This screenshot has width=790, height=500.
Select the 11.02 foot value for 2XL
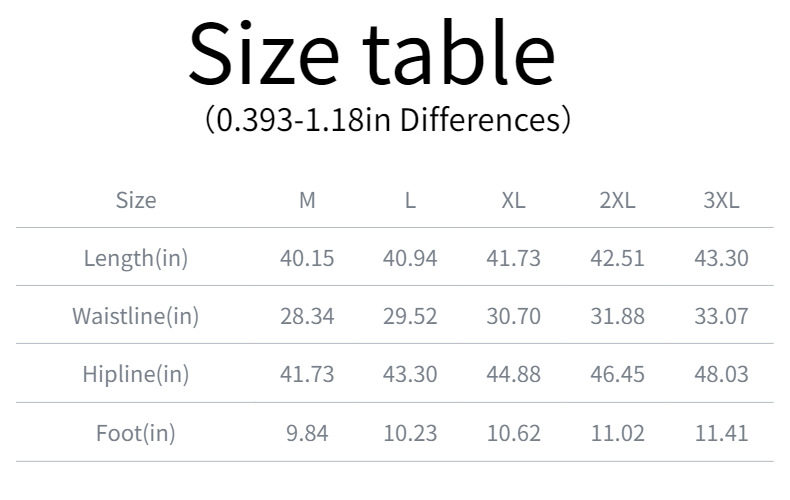617,433
